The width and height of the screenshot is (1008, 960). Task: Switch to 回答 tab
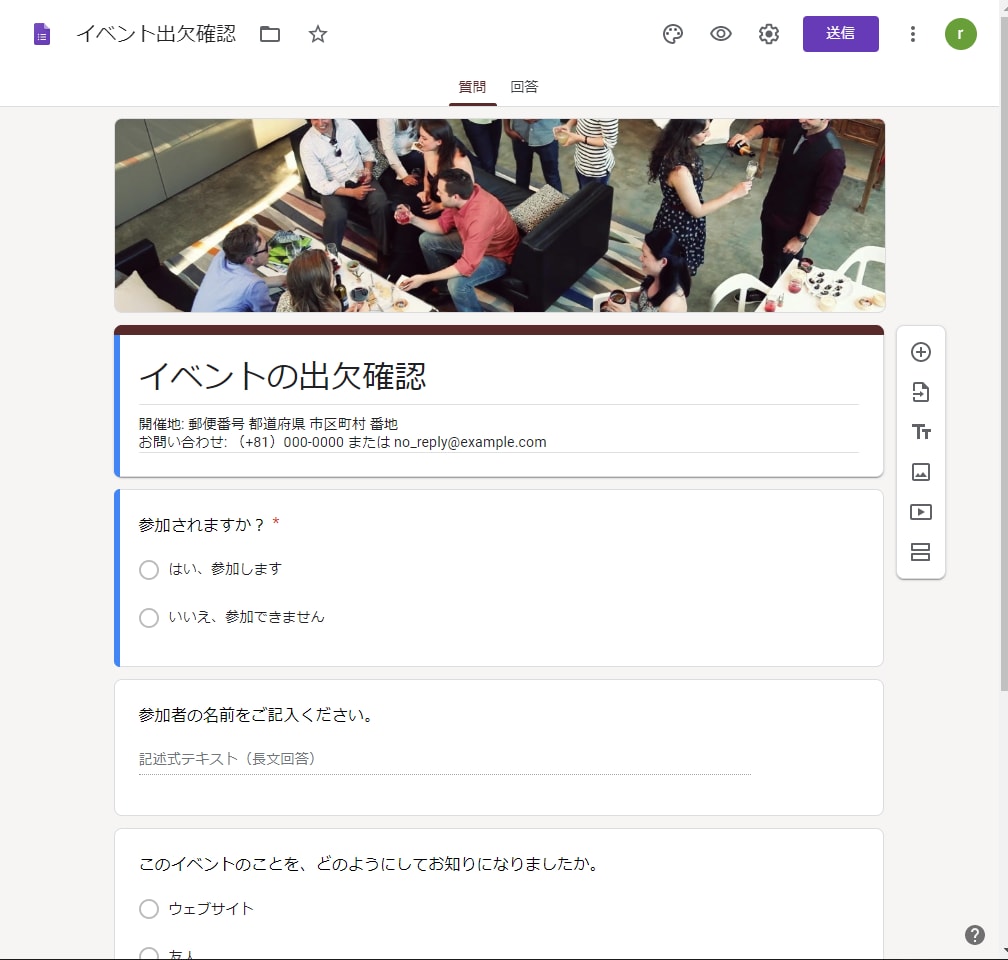click(524, 87)
